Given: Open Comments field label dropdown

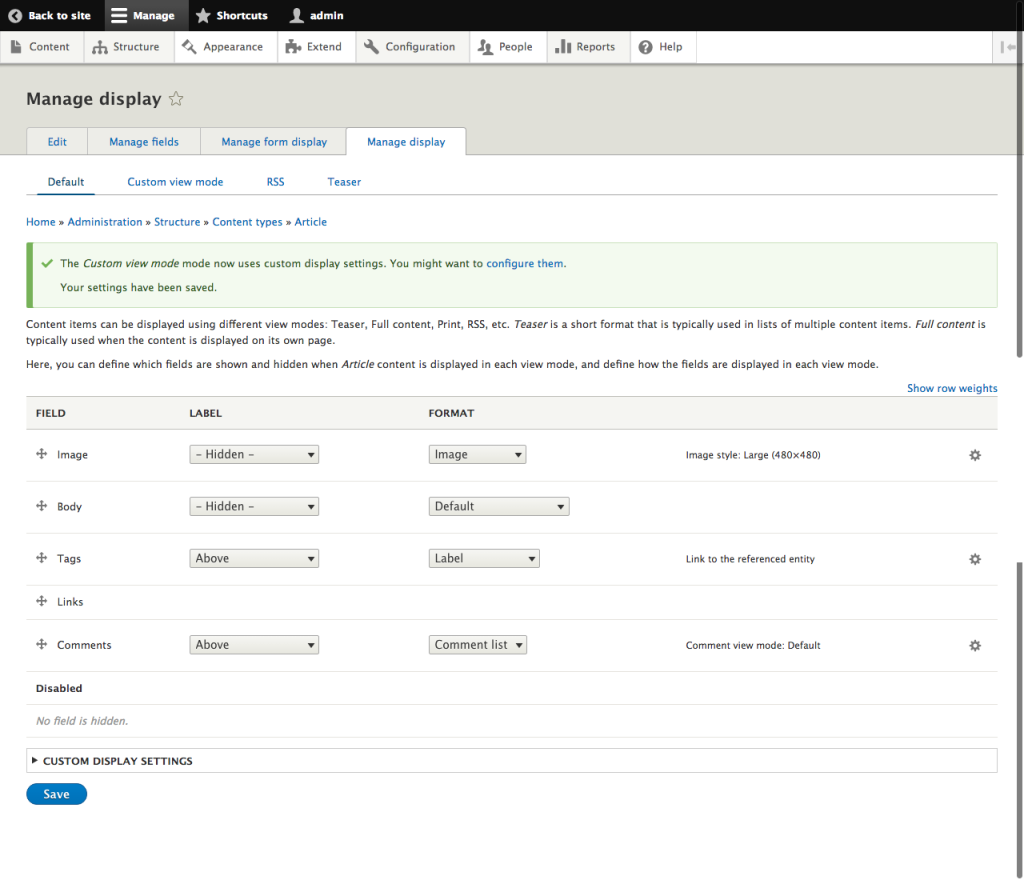Looking at the screenshot, I should click(x=254, y=645).
